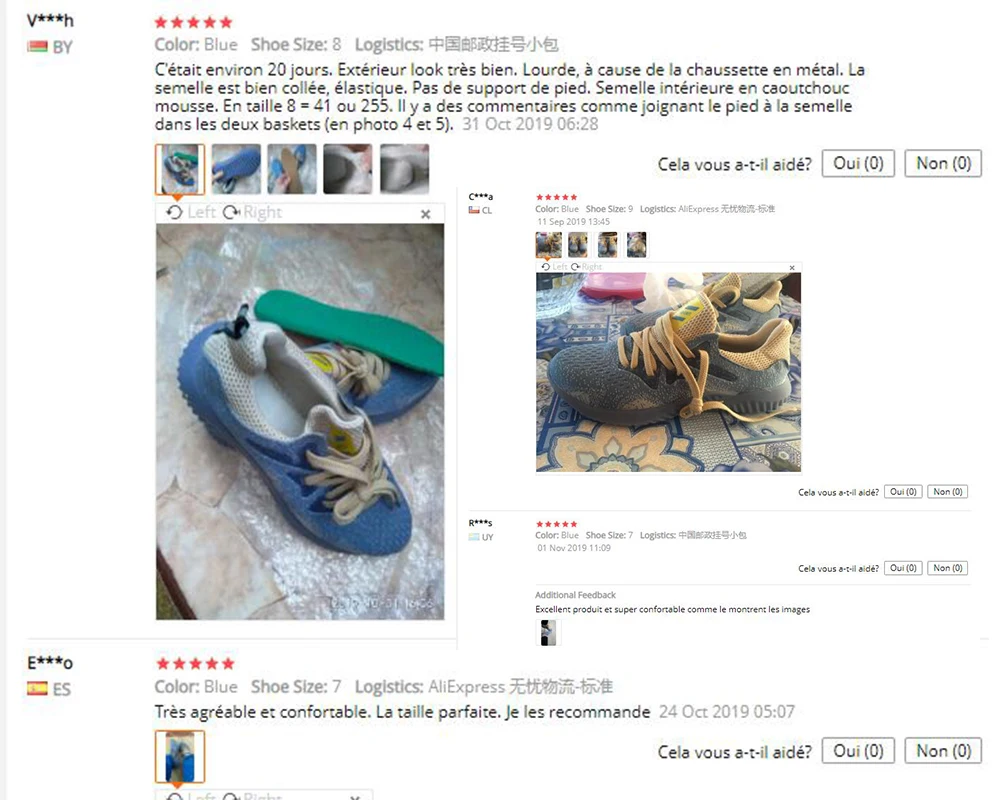Rotate left in C***a's photo viewer
Image resolution: width=1000 pixels, height=800 pixels.
click(x=554, y=267)
